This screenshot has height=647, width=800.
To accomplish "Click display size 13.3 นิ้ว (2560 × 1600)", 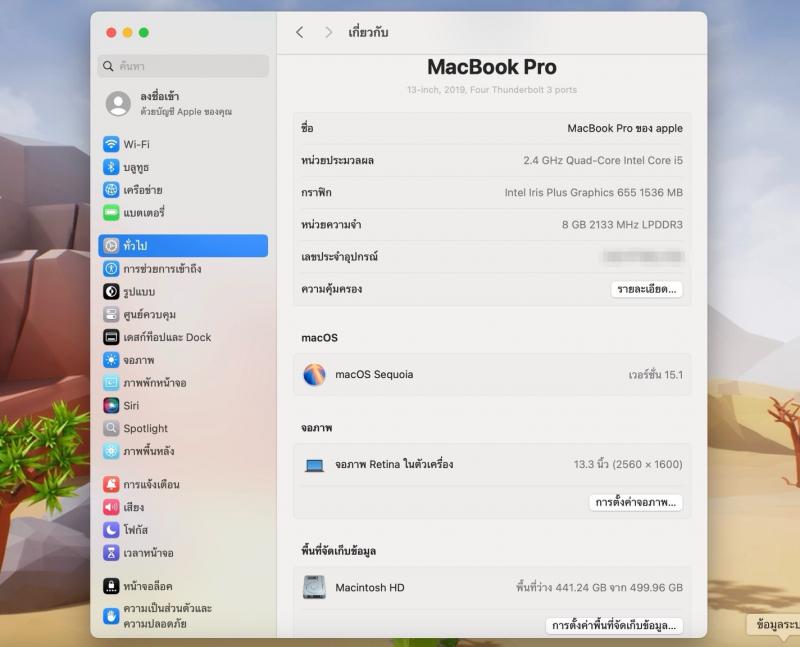I will [x=628, y=464].
